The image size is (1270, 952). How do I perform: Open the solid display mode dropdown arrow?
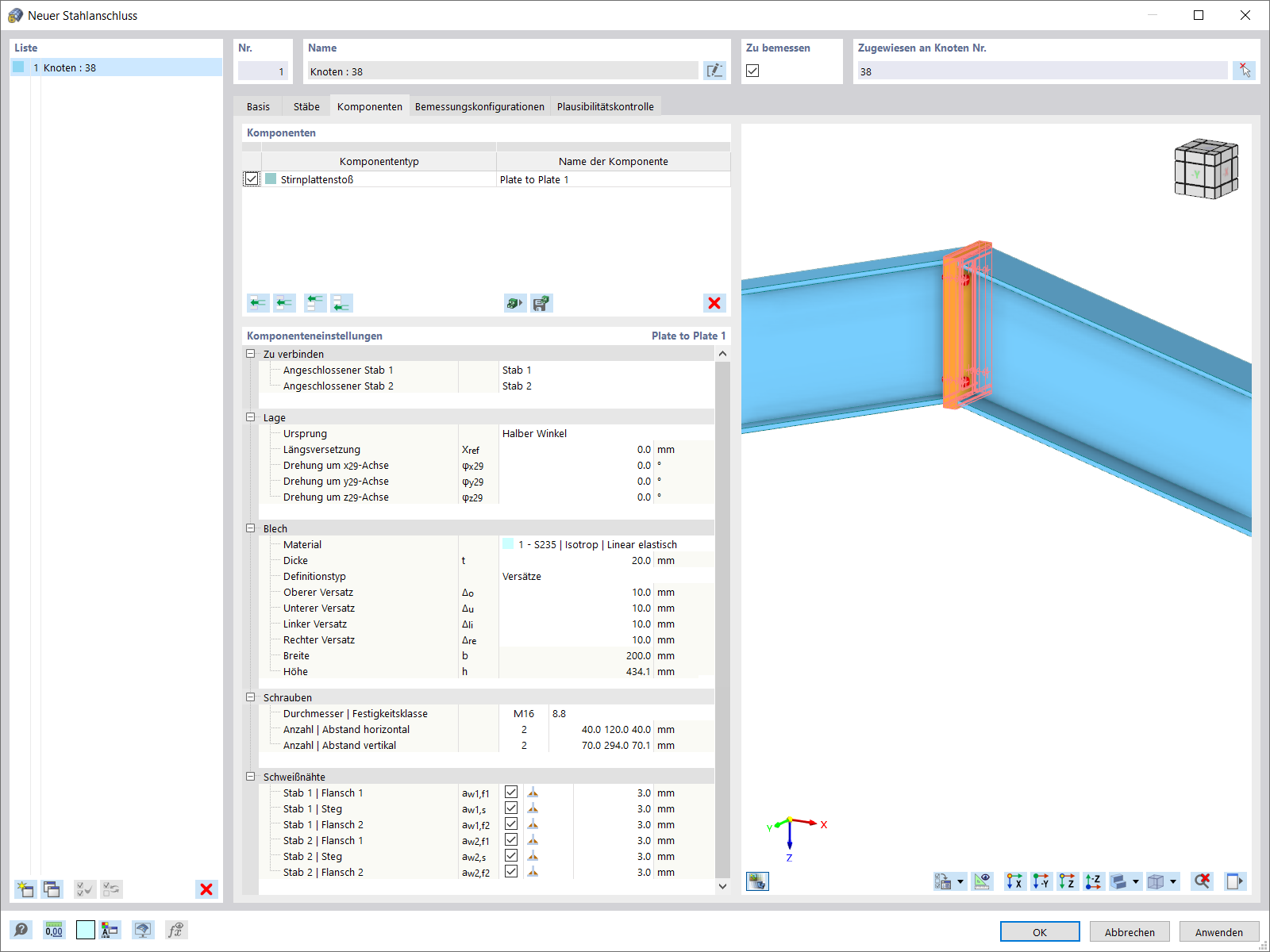(1136, 881)
